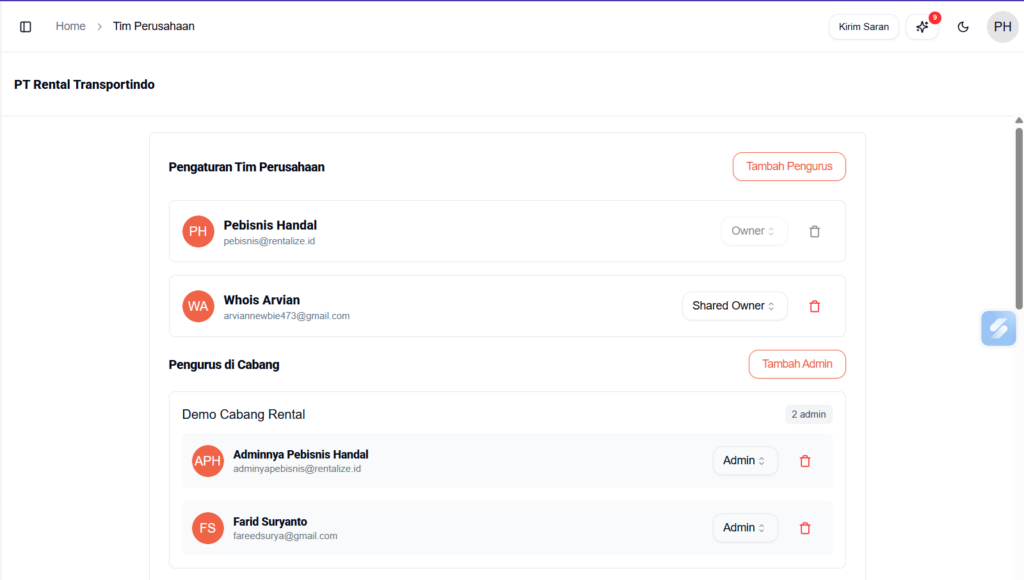Click the floating blue widget icon
The height and width of the screenshot is (580, 1024).
click(x=998, y=328)
